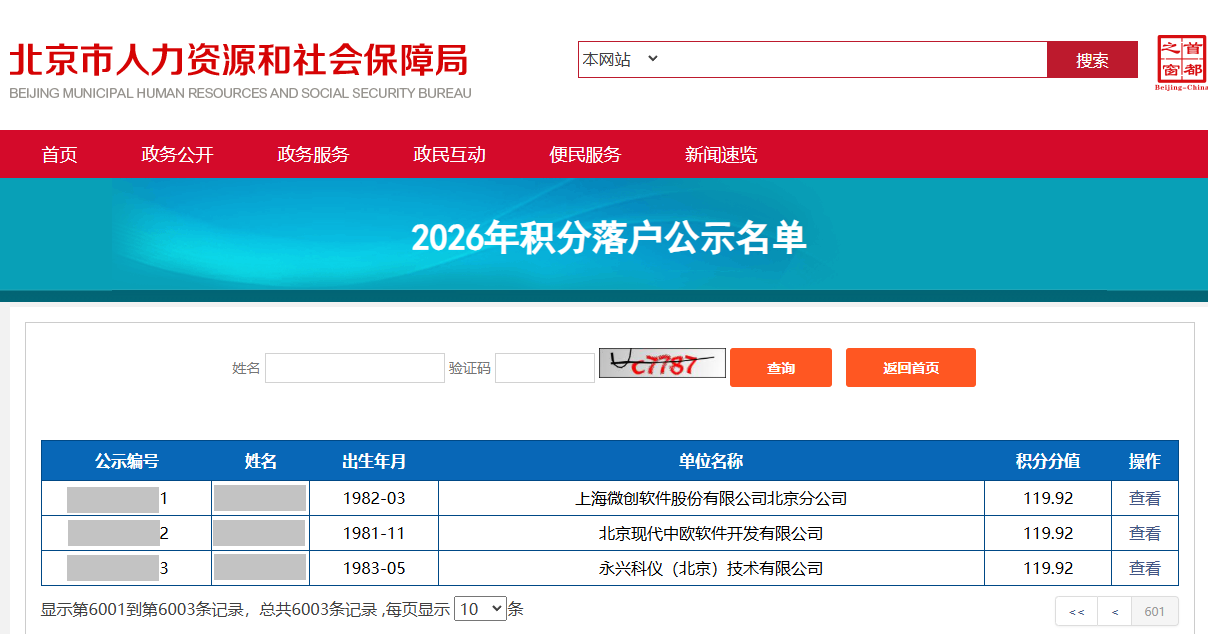Viewport: 1208px width, 634px height.
Task: Click 查看 for 北京现代中欧软件开发有限公司
Action: pyautogui.click(x=1145, y=533)
